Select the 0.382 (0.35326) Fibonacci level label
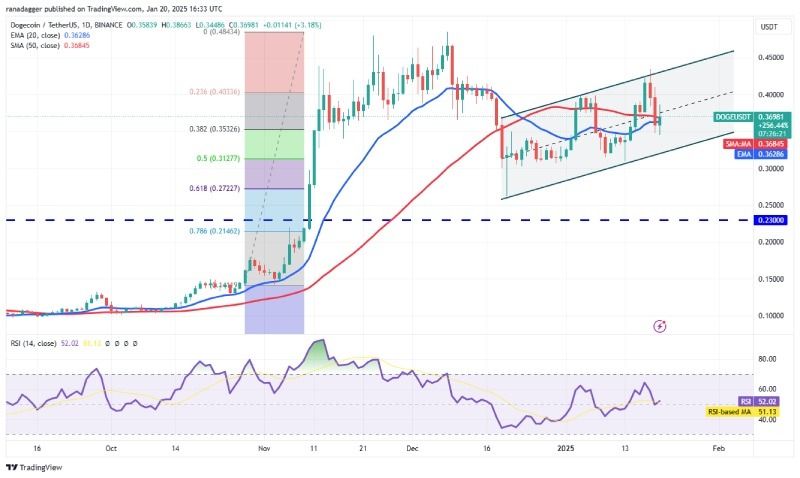Screen dimensions: 800x478 pos(214,129)
